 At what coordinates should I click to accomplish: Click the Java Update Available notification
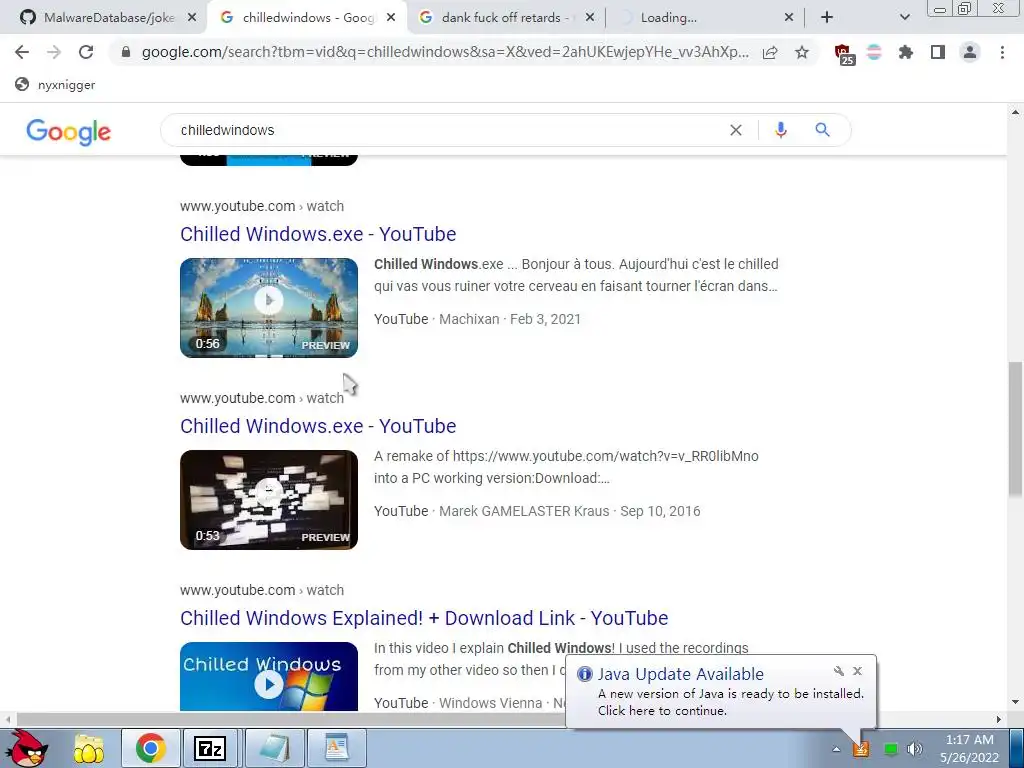(x=721, y=692)
